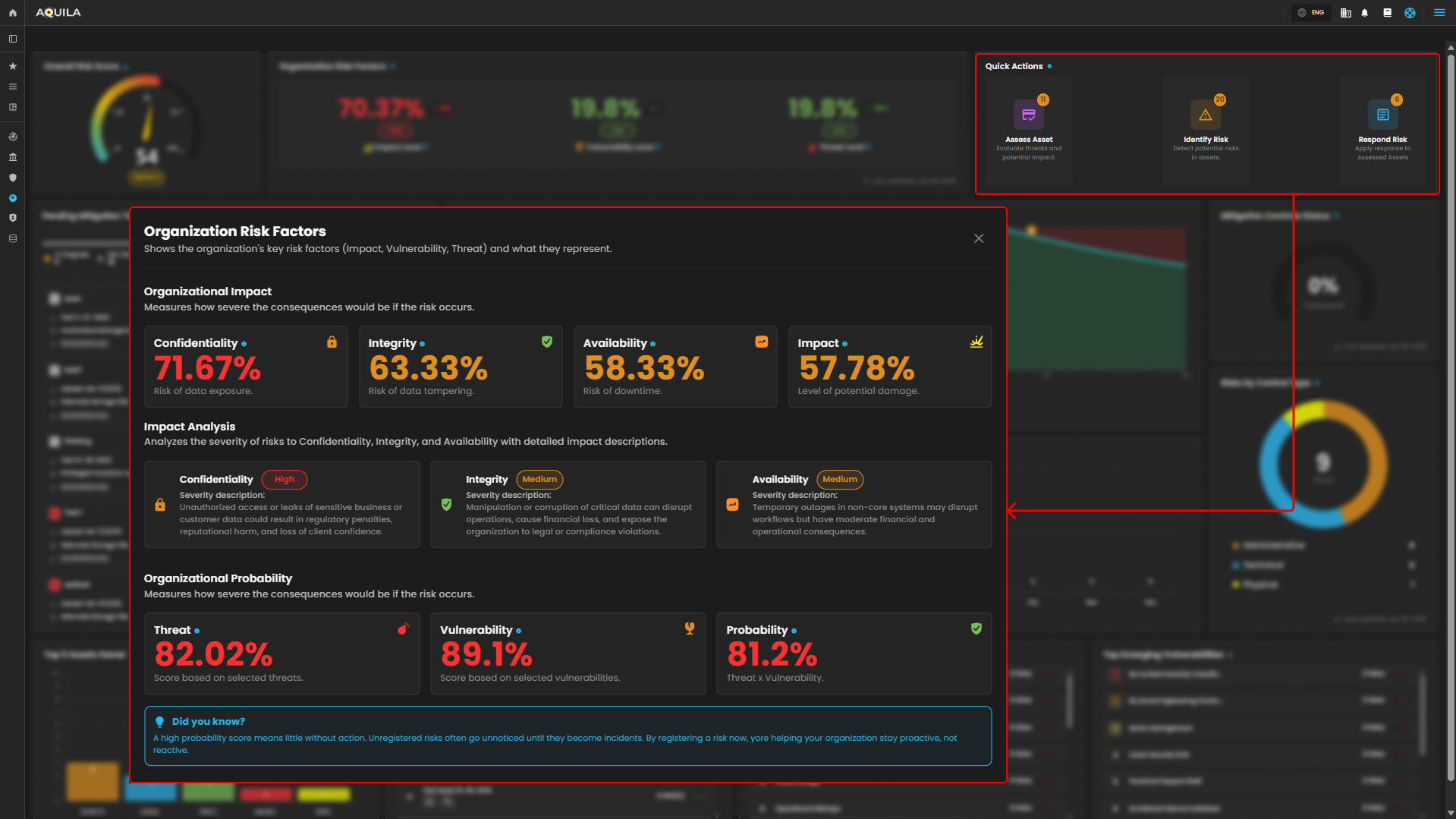Open the bank building icon in the sidebar
Screen dimensions: 1456x819
(13, 157)
